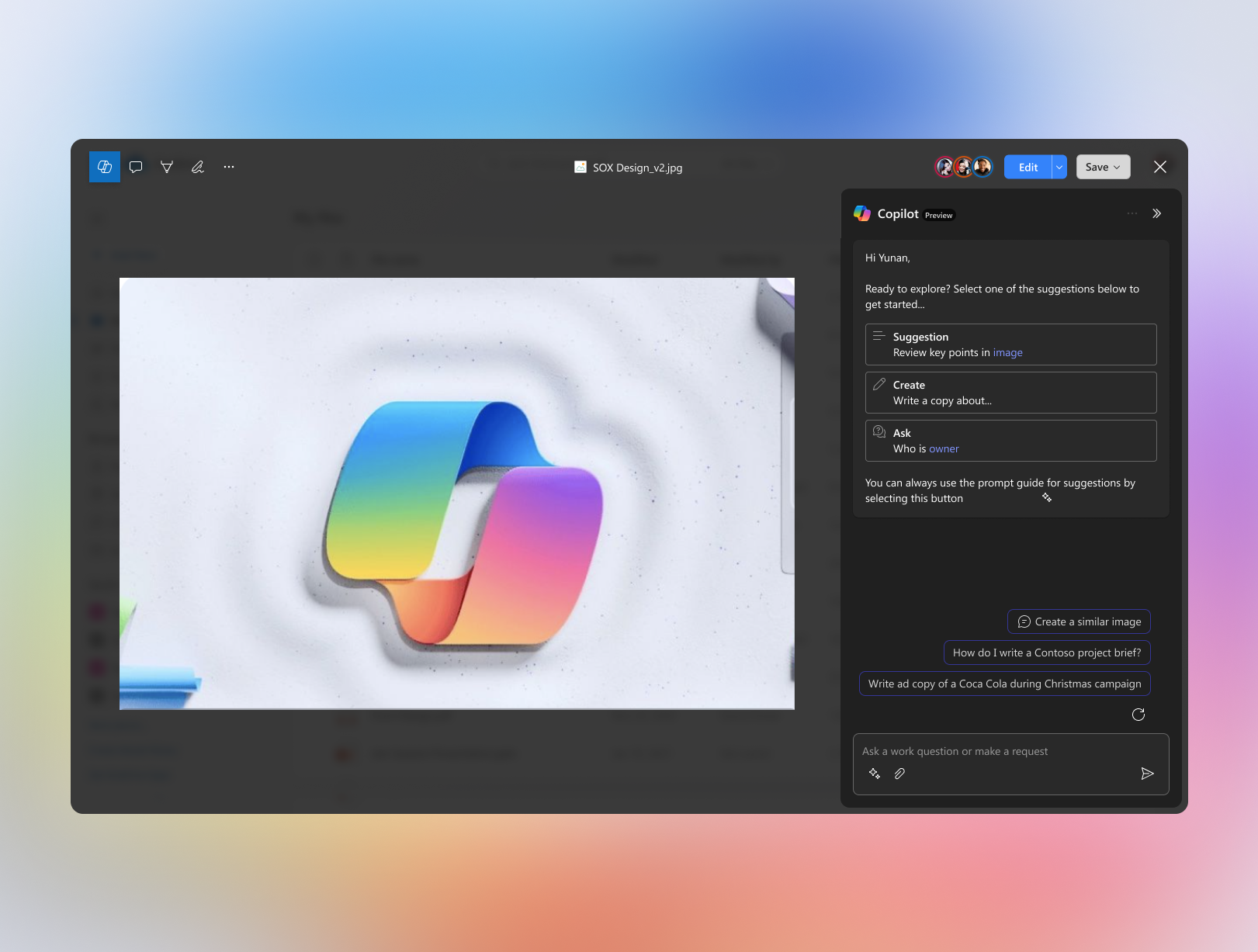
Task: Click the attach paperclip icon
Action: click(x=899, y=774)
